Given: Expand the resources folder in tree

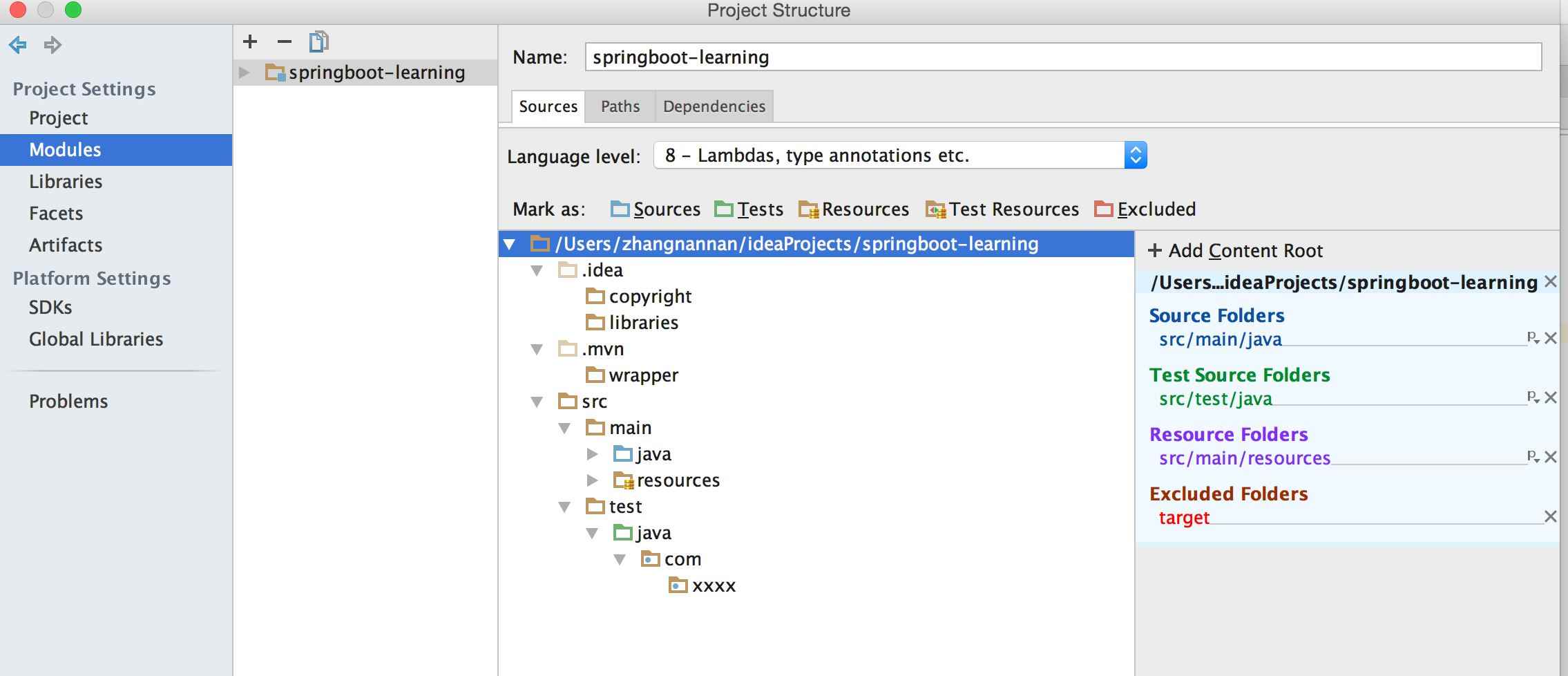Looking at the screenshot, I should [592, 480].
